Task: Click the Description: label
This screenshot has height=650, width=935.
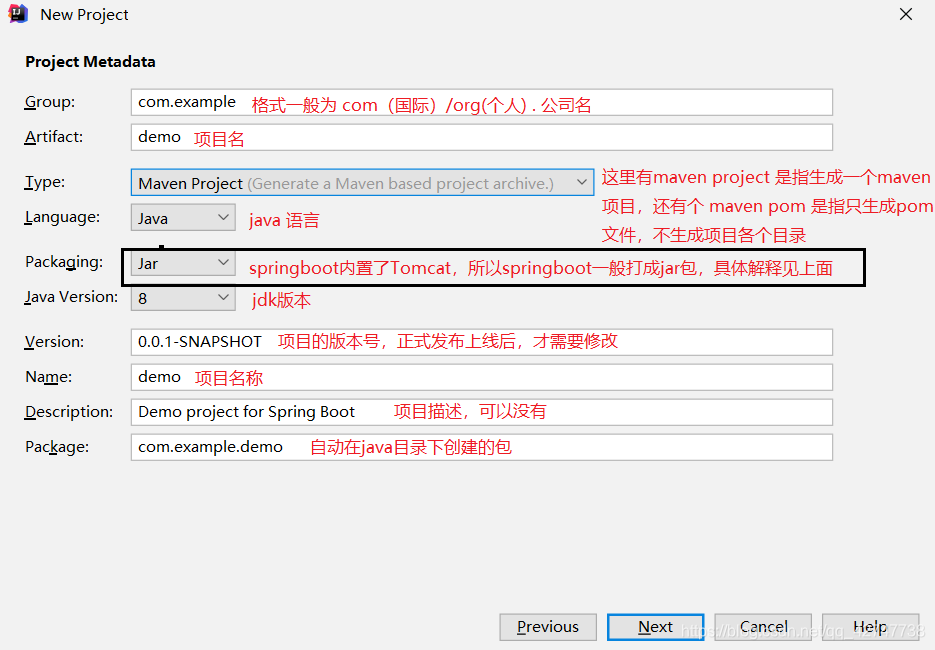Action: coord(69,411)
